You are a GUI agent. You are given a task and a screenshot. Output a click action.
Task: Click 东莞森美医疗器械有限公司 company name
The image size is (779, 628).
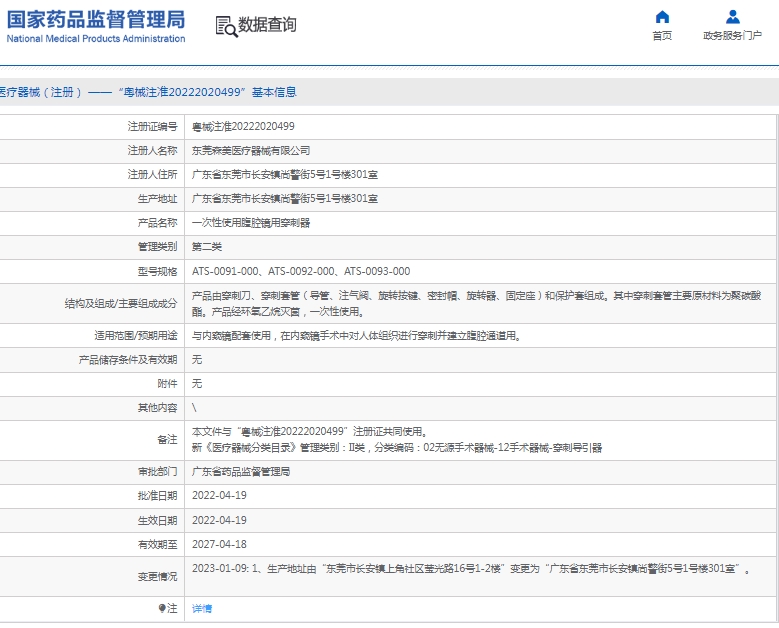(x=251, y=151)
